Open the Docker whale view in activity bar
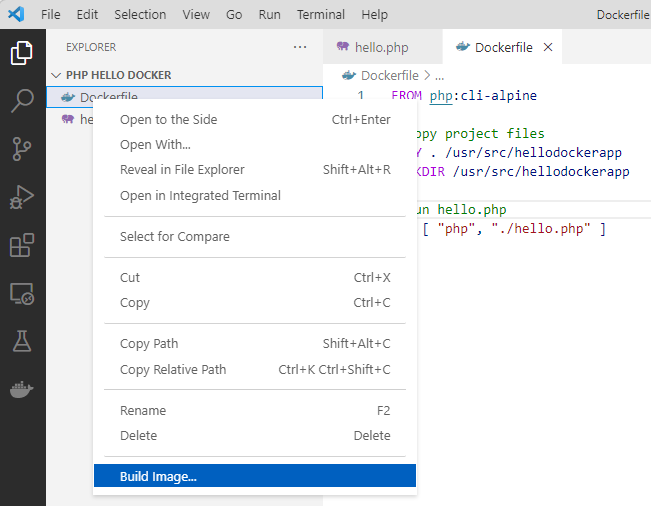Viewport: 651px width, 506px height. click(x=22, y=389)
